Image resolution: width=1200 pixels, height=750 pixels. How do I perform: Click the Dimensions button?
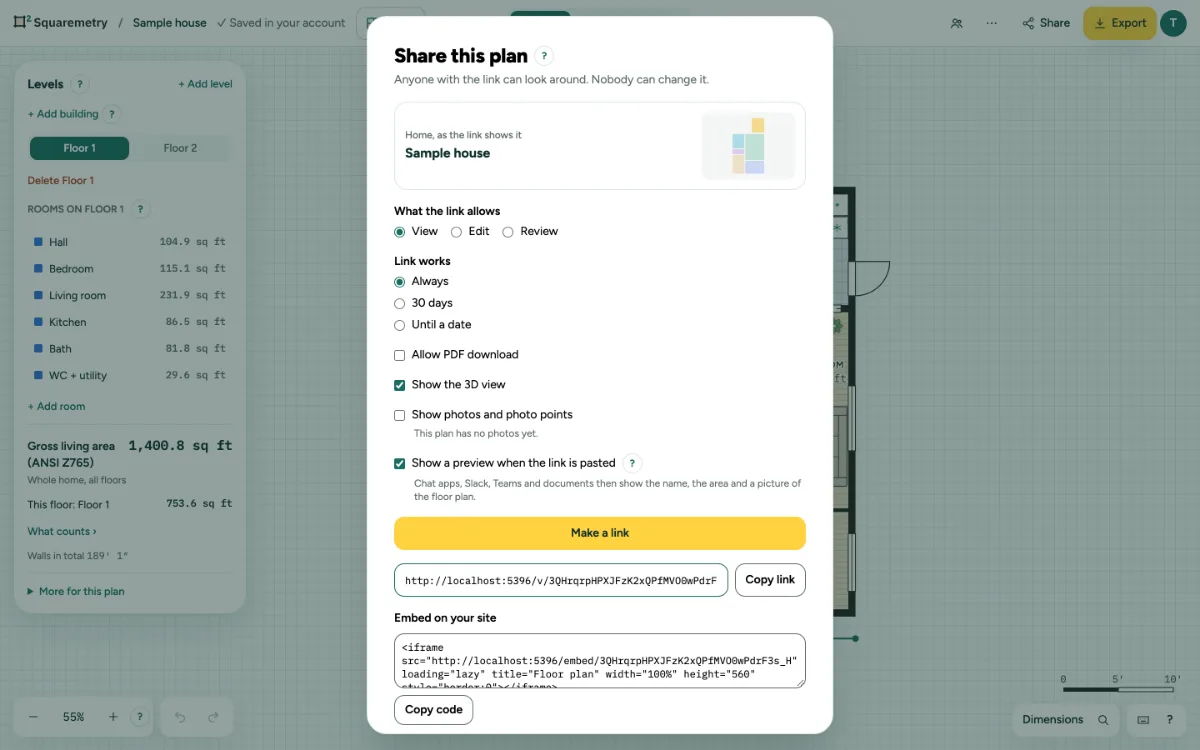point(1052,720)
